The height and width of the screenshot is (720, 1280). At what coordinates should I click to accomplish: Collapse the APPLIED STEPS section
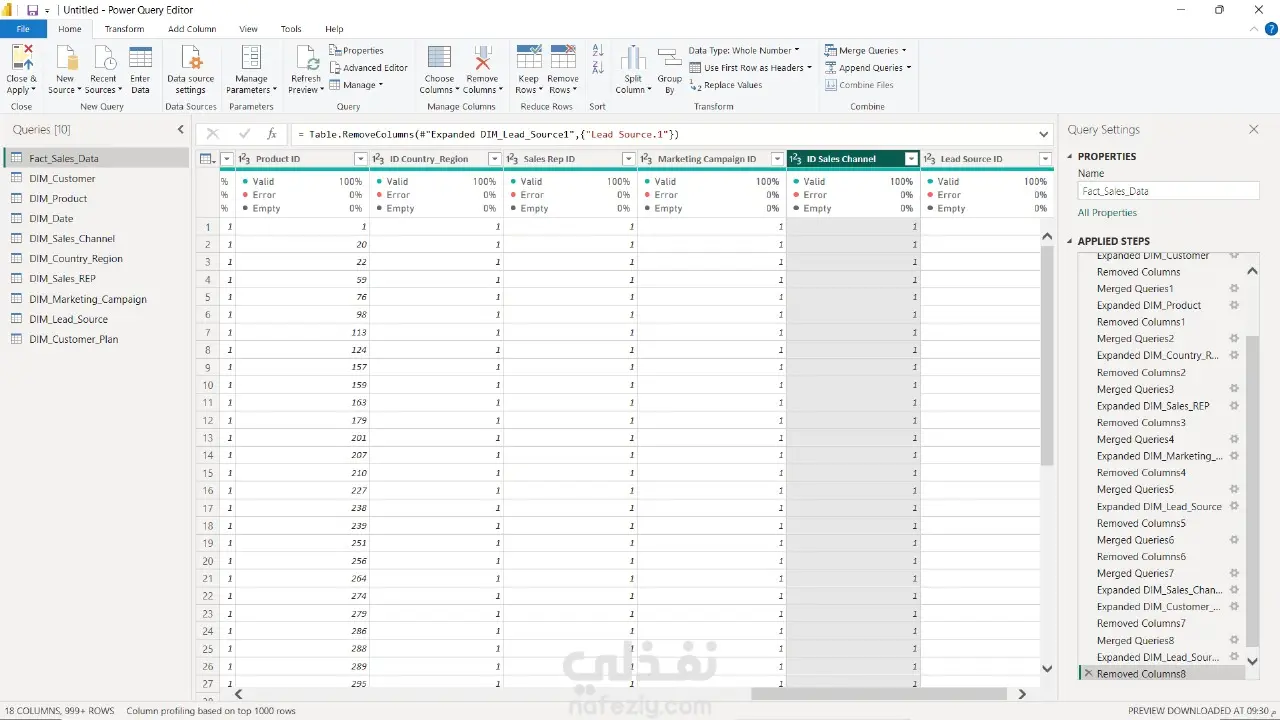click(x=1070, y=241)
